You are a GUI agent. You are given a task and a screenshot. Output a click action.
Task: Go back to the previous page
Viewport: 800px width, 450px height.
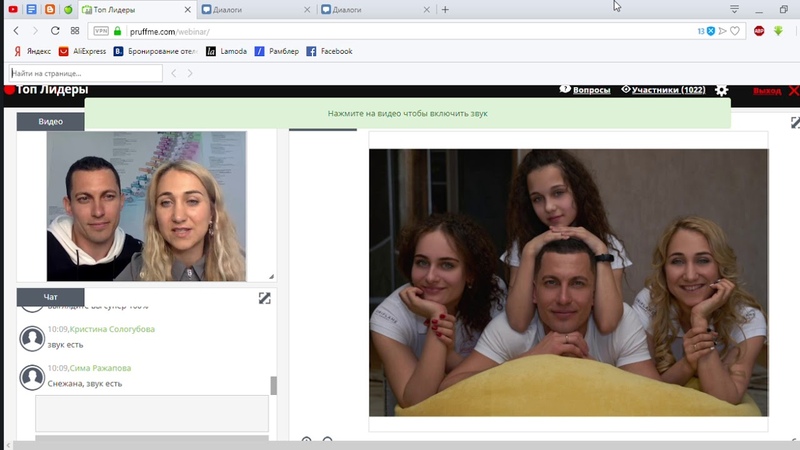click(16, 31)
